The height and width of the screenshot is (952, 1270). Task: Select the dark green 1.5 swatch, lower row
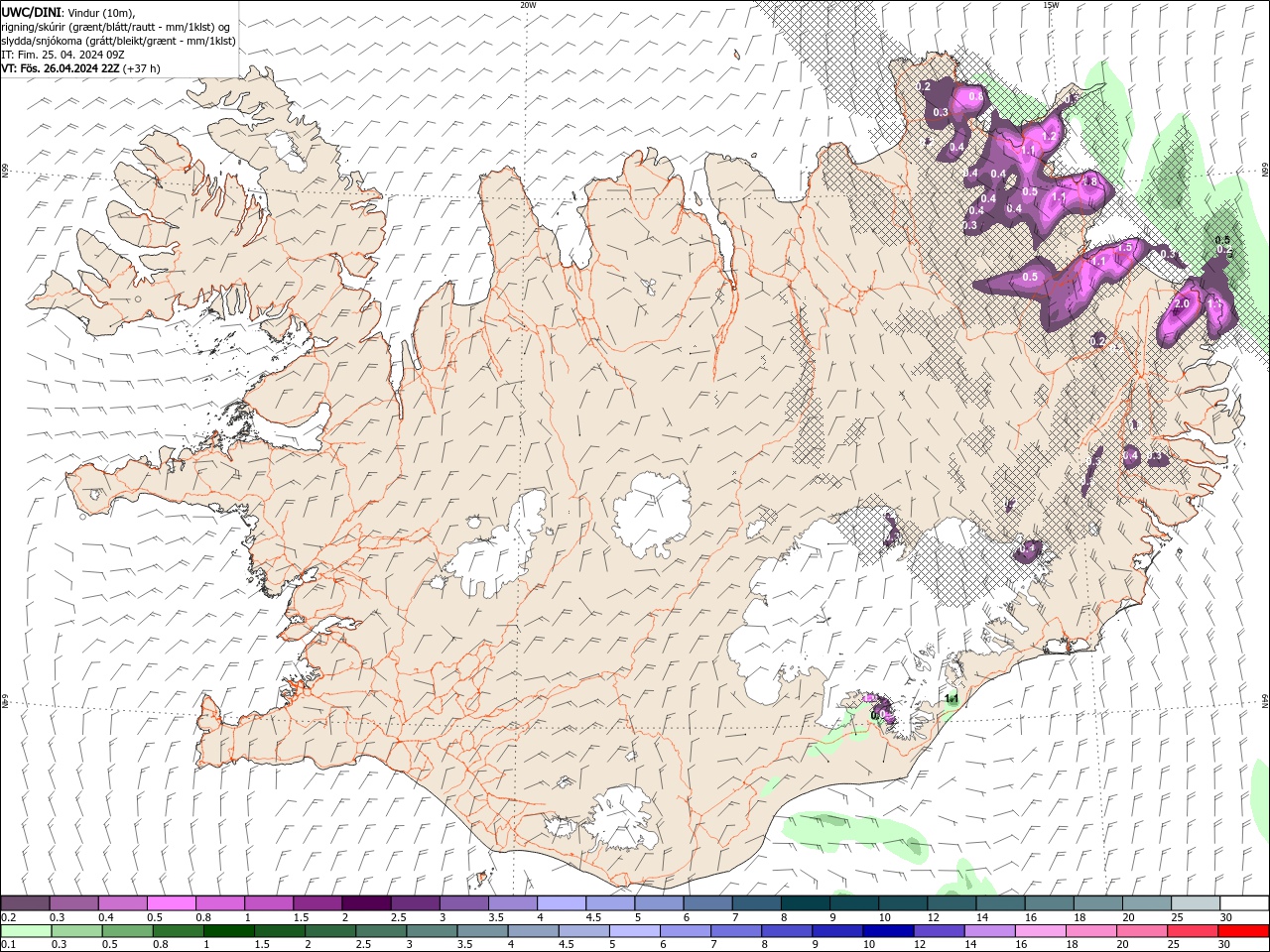pyautogui.click(x=281, y=931)
